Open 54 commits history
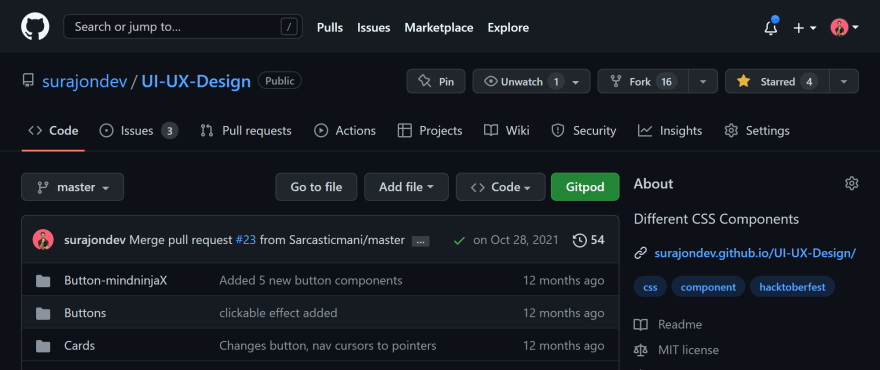 pyautogui.click(x=588, y=240)
